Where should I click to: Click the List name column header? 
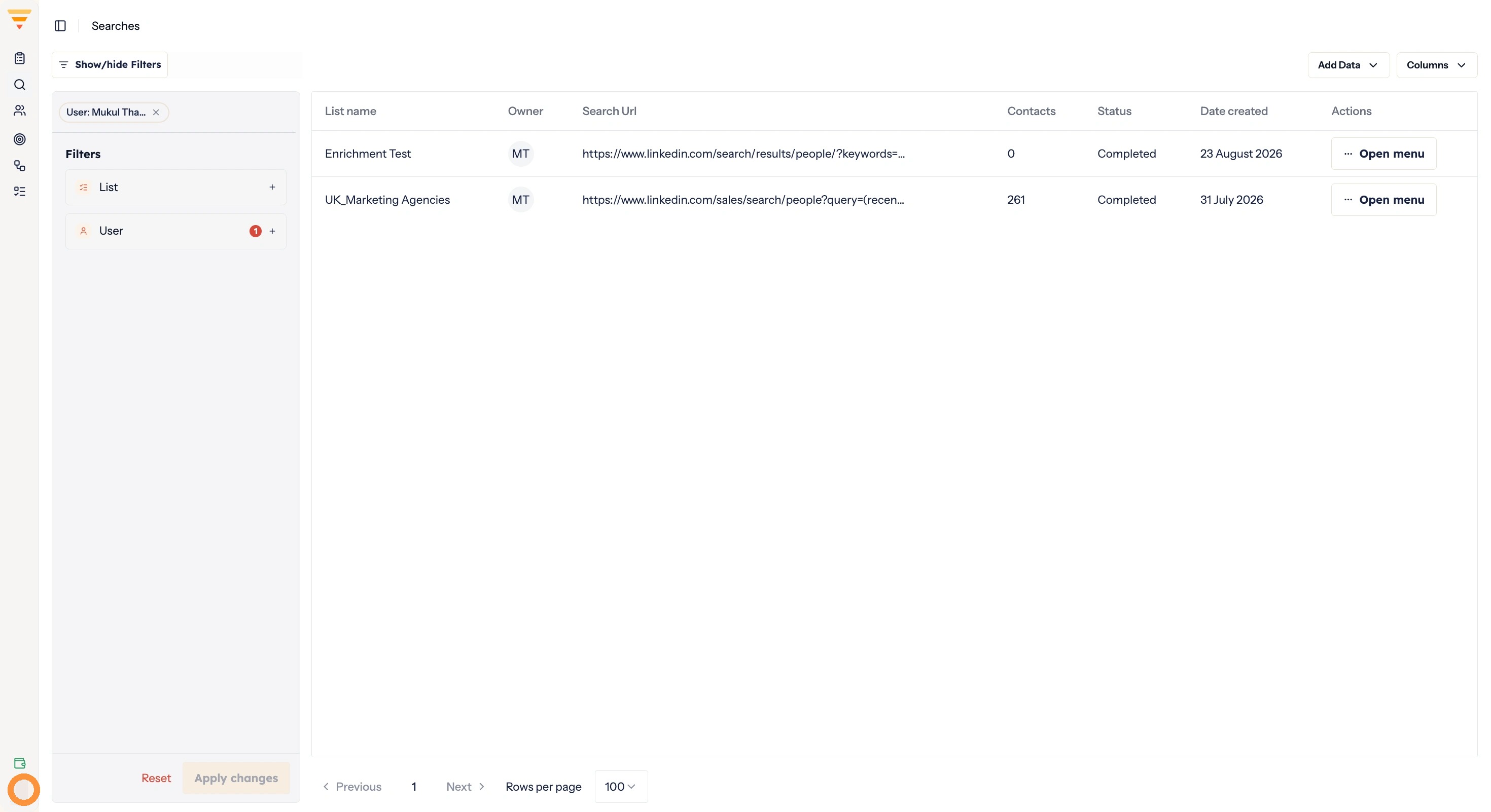pos(350,111)
